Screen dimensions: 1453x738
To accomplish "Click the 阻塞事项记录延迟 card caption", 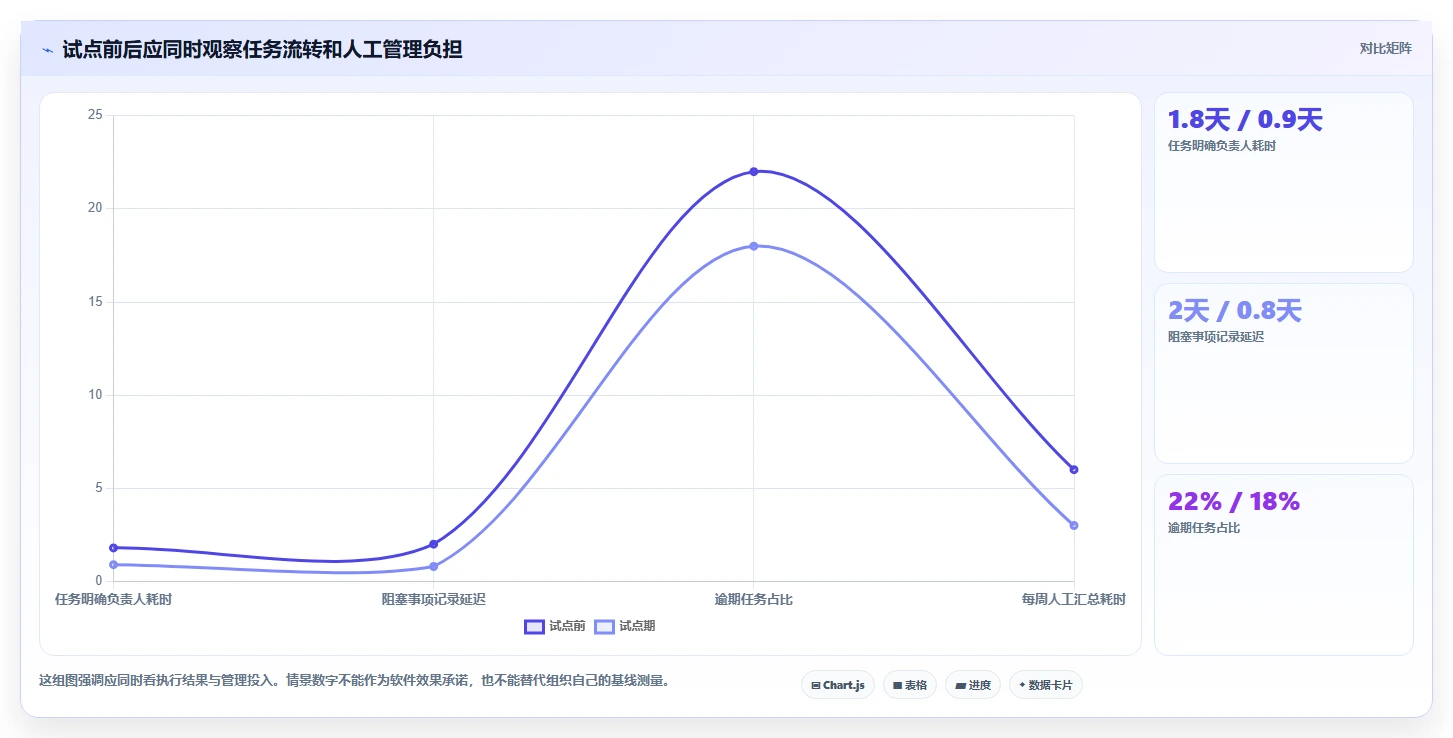I will pyautogui.click(x=1216, y=337).
